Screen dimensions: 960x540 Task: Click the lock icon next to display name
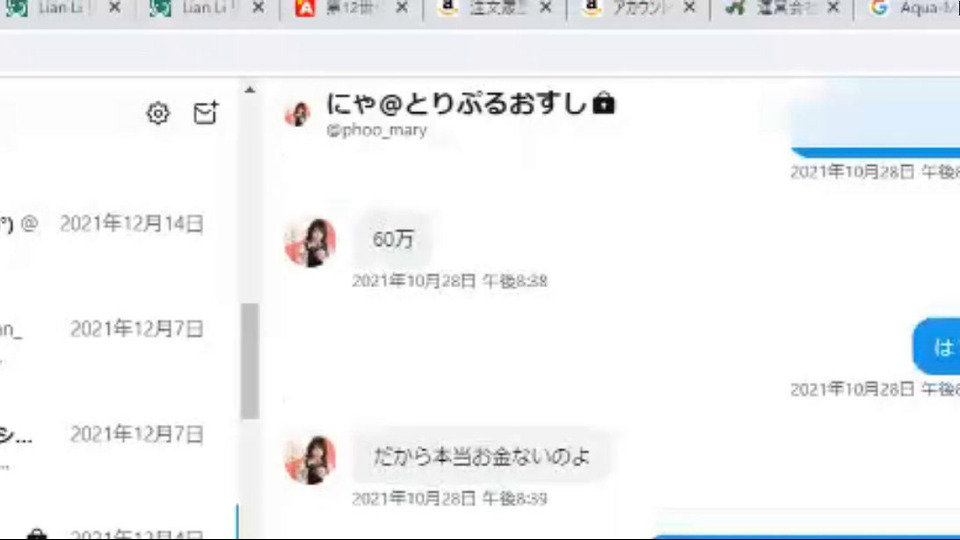tap(603, 103)
